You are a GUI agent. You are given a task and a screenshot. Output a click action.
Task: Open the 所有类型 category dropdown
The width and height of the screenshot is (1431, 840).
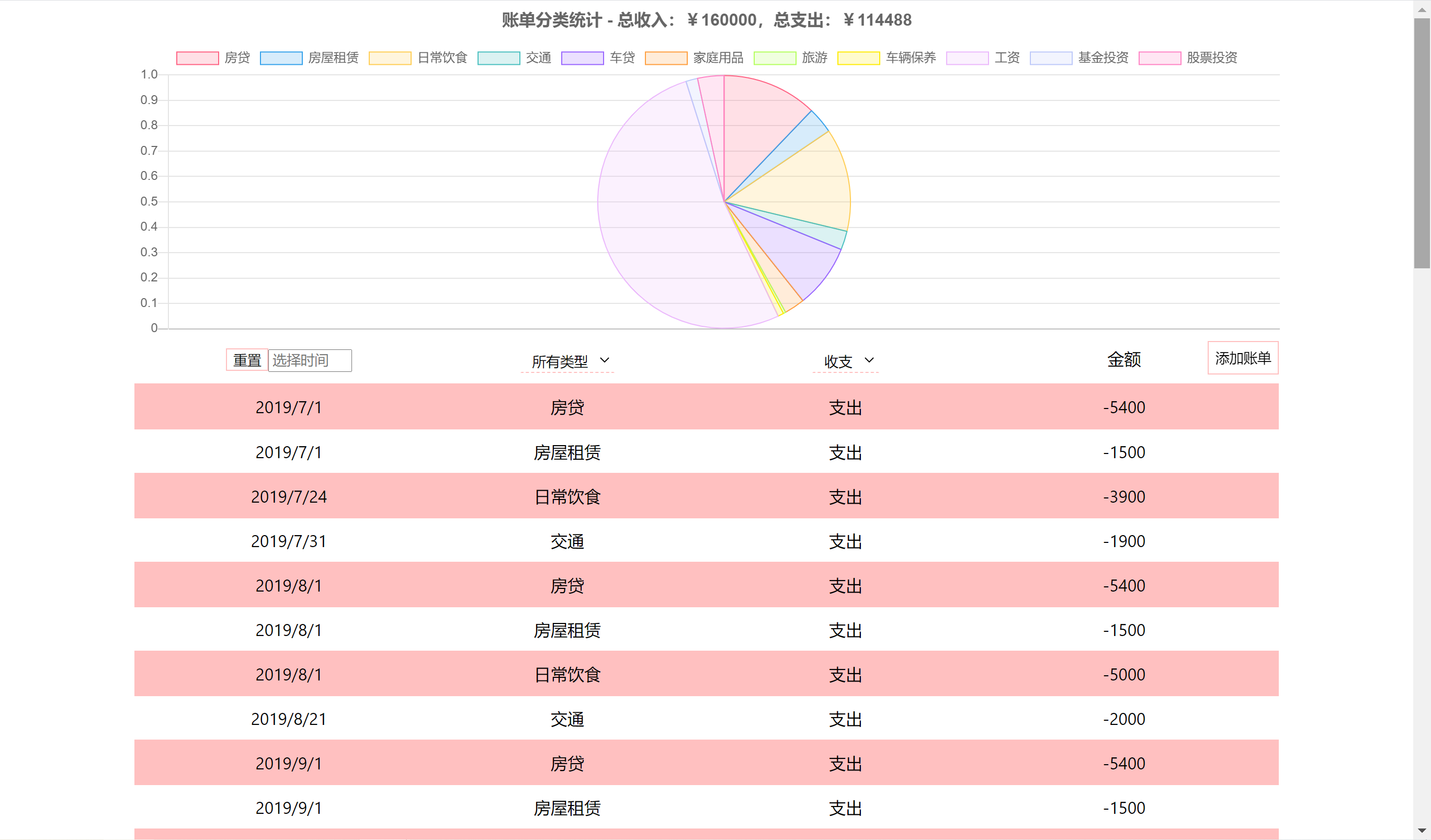point(568,361)
